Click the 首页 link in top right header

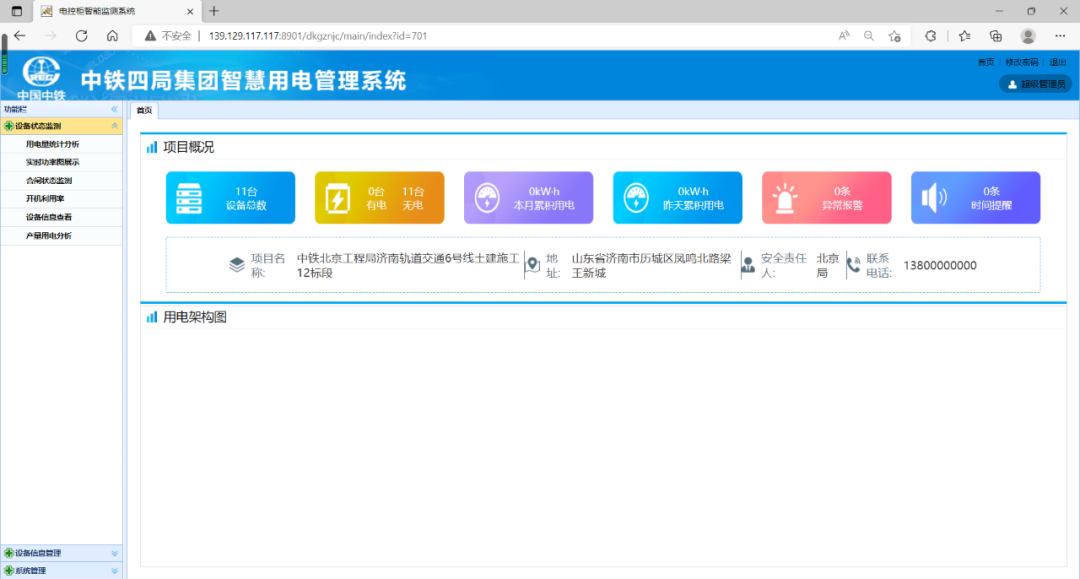(986, 62)
